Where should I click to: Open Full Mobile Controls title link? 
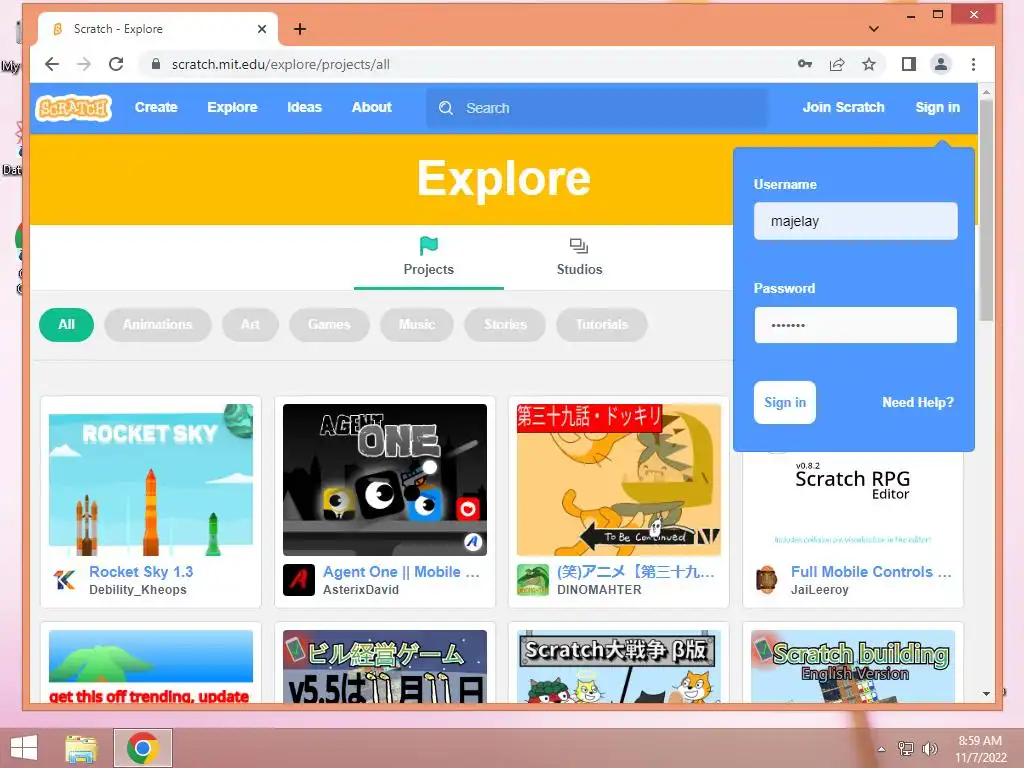point(871,571)
